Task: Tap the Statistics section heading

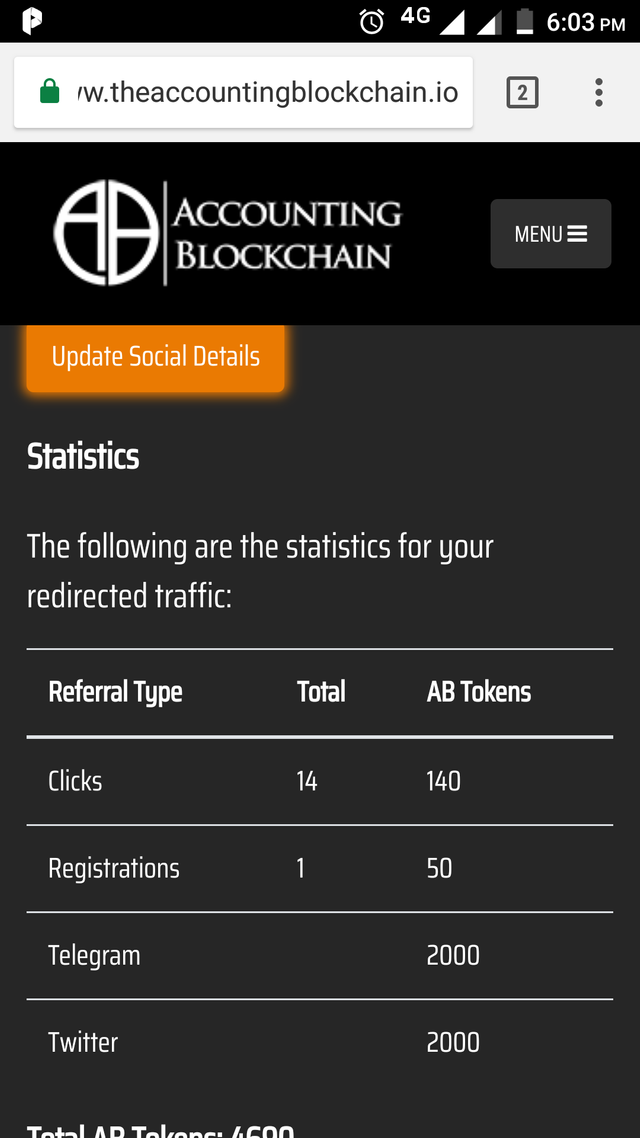Action: click(83, 457)
